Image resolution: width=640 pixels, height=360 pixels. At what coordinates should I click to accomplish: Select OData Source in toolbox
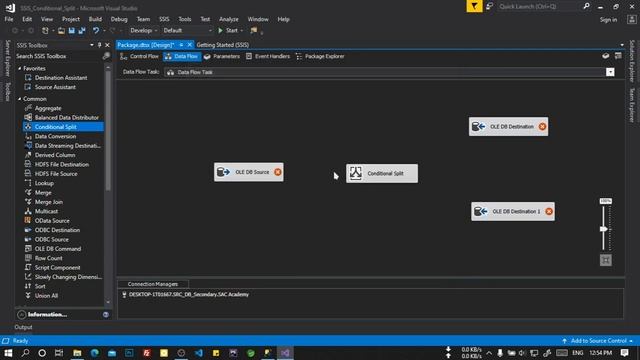click(52, 221)
